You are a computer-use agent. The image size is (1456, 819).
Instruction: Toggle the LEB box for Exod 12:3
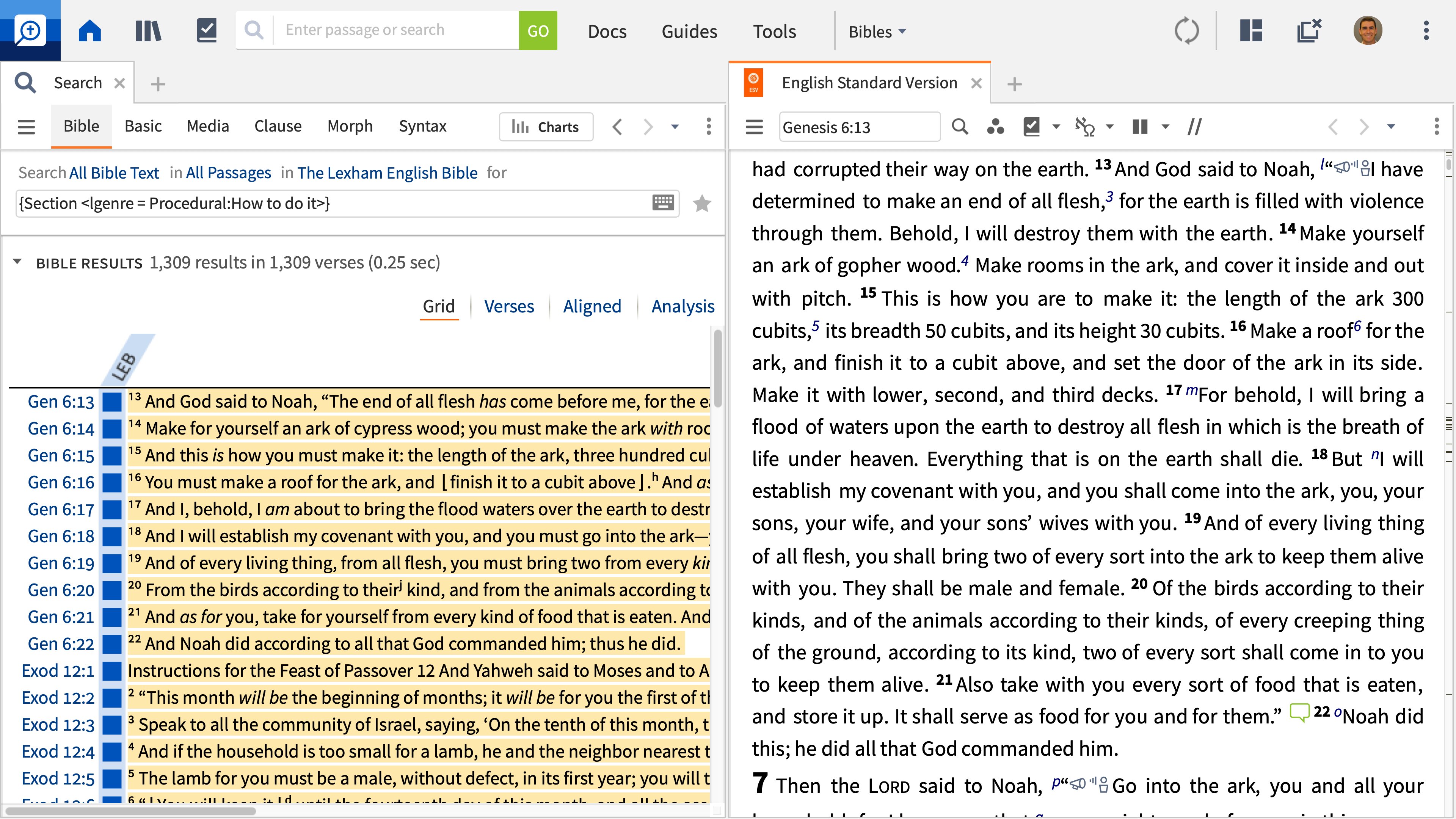click(112, 725)
